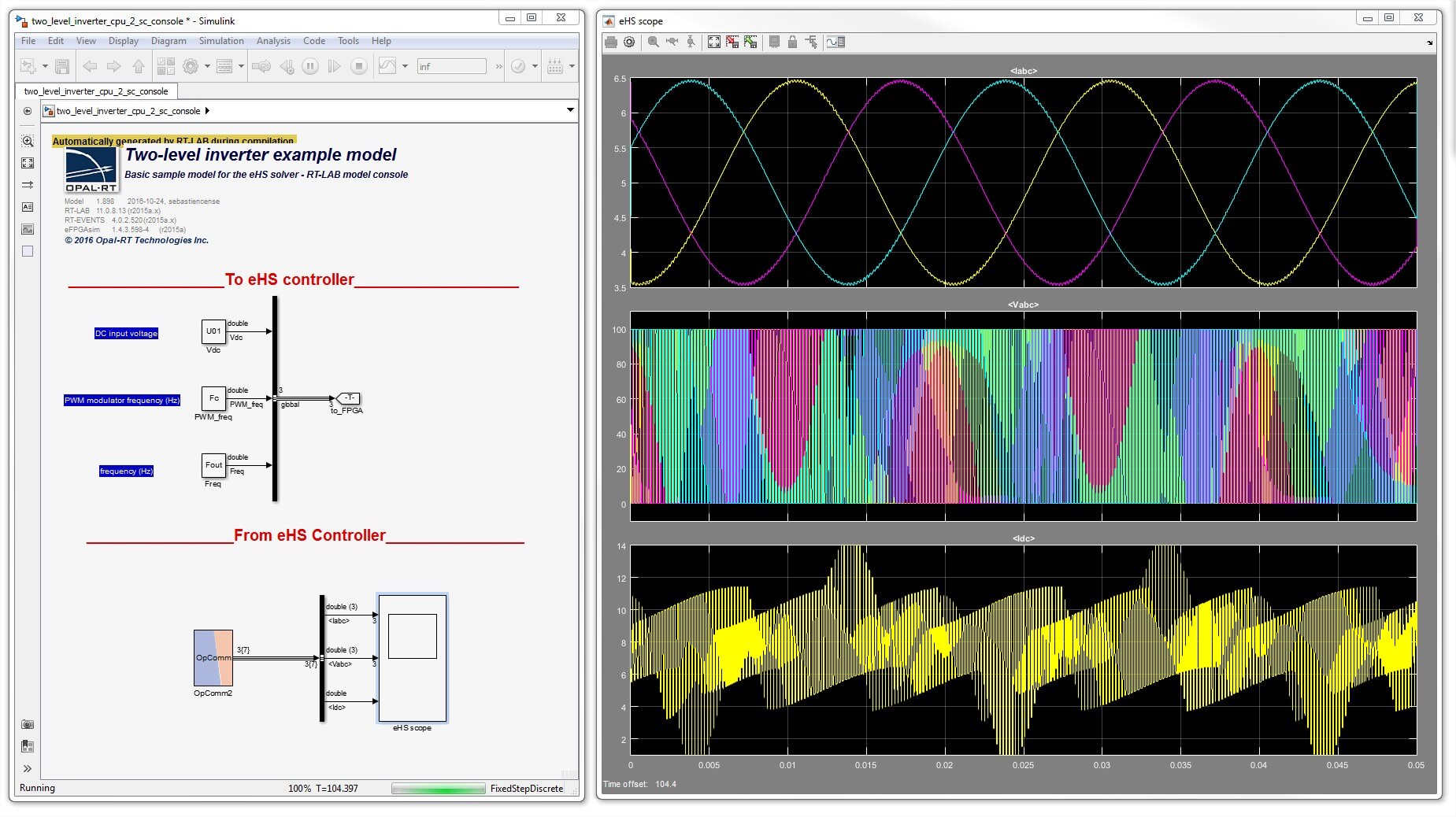
Task: Click the simulation progress bar
Action: 438,789
